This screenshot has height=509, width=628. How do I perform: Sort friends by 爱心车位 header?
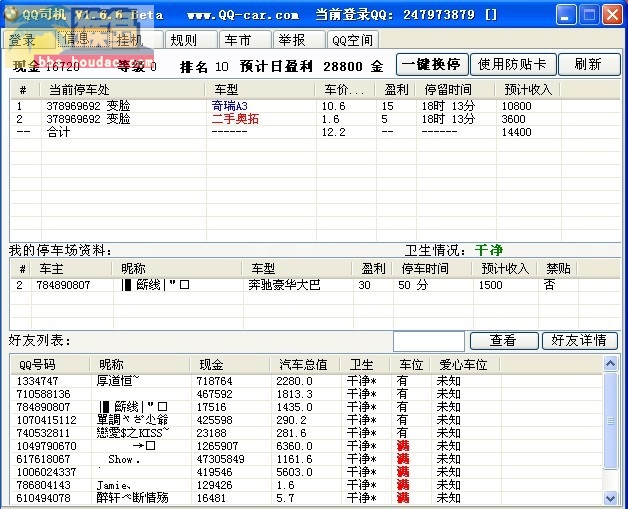[465, 364]
